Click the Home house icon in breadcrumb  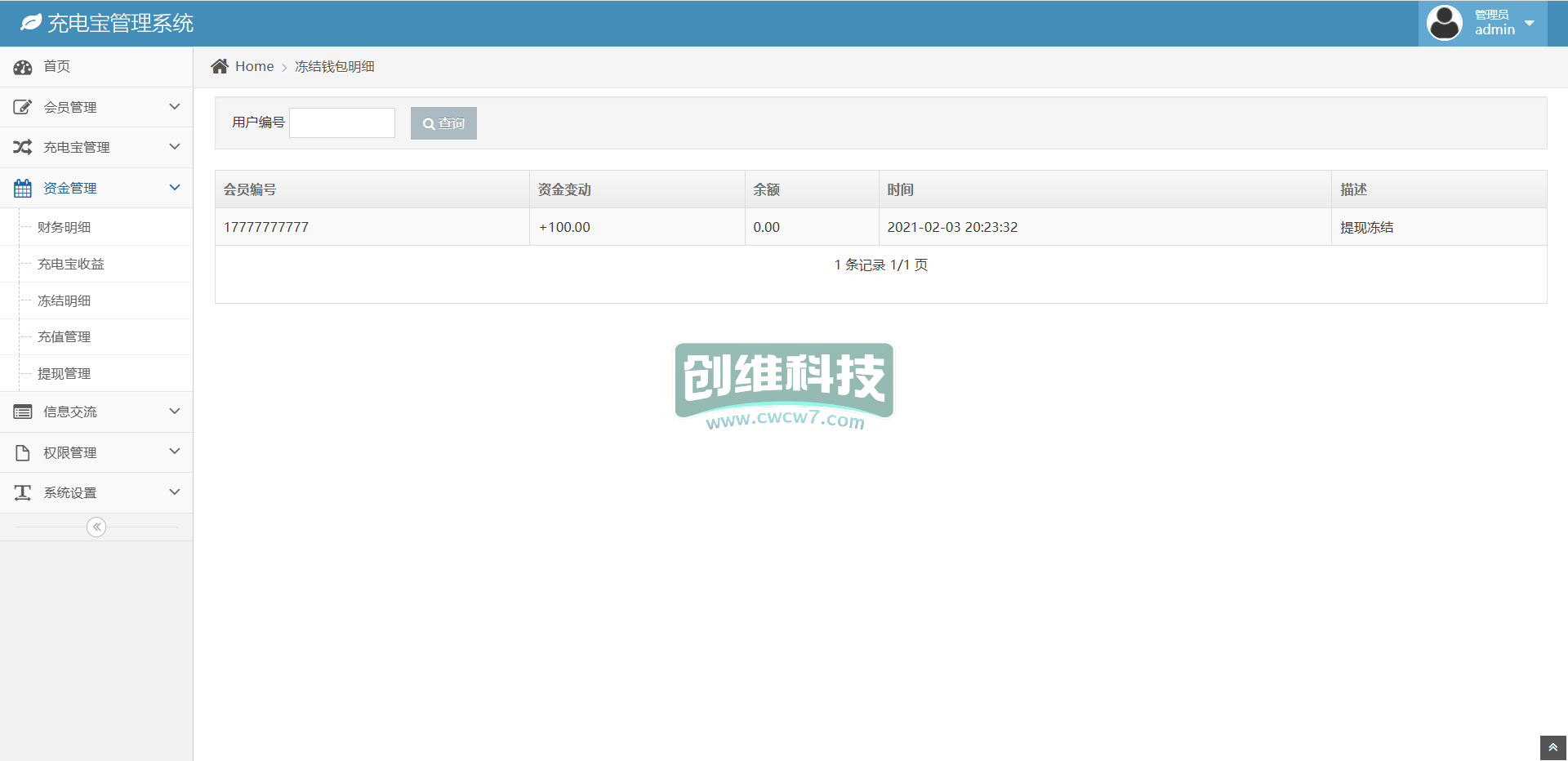click(220, 66)
